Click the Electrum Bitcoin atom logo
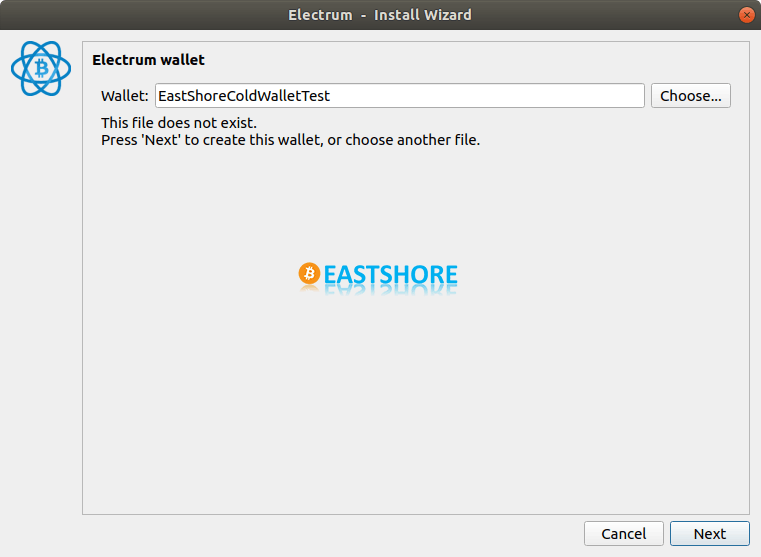The image size is (761, 557). [41, 68]
